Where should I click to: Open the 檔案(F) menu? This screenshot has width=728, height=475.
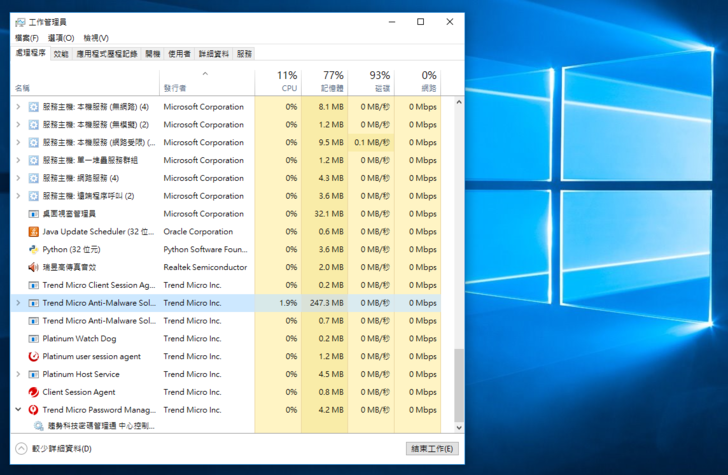(x=27, y=38)
